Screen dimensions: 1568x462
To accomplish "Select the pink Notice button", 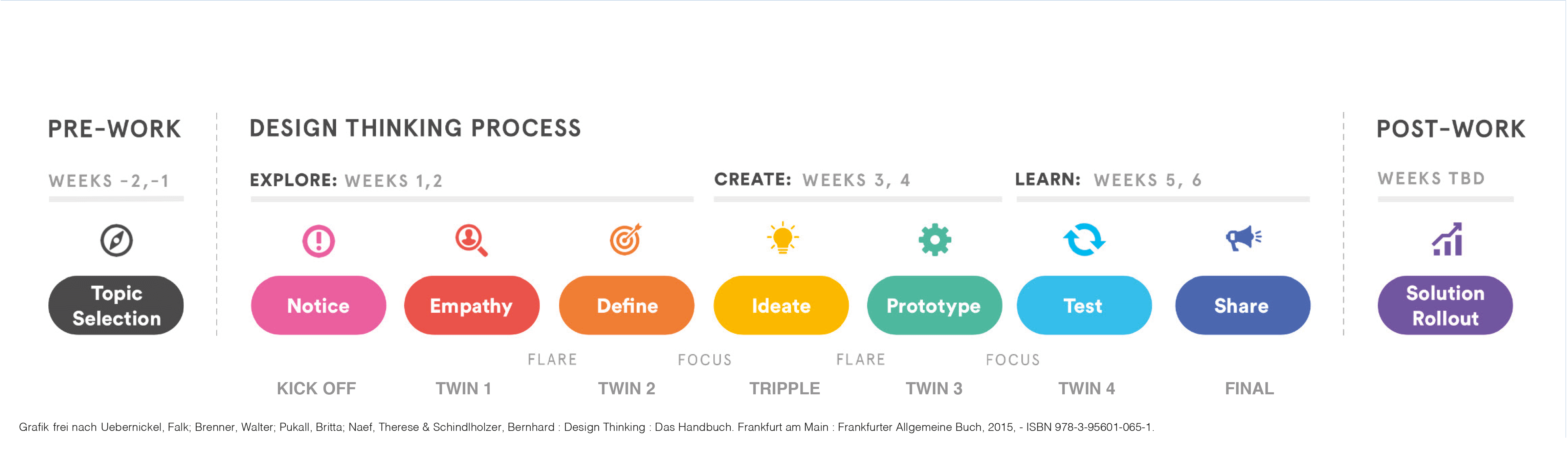I will pos(318,306).
